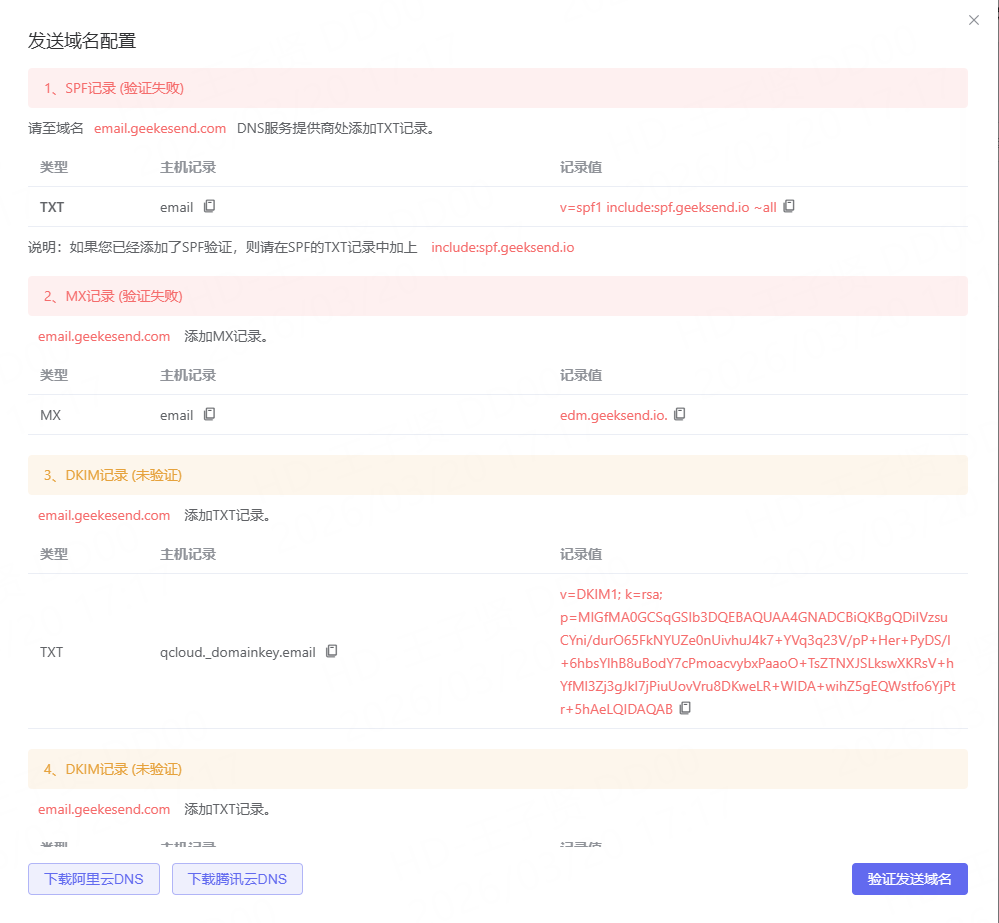Open the email.geekesend.com domain link under SPF

click(160, 128)
